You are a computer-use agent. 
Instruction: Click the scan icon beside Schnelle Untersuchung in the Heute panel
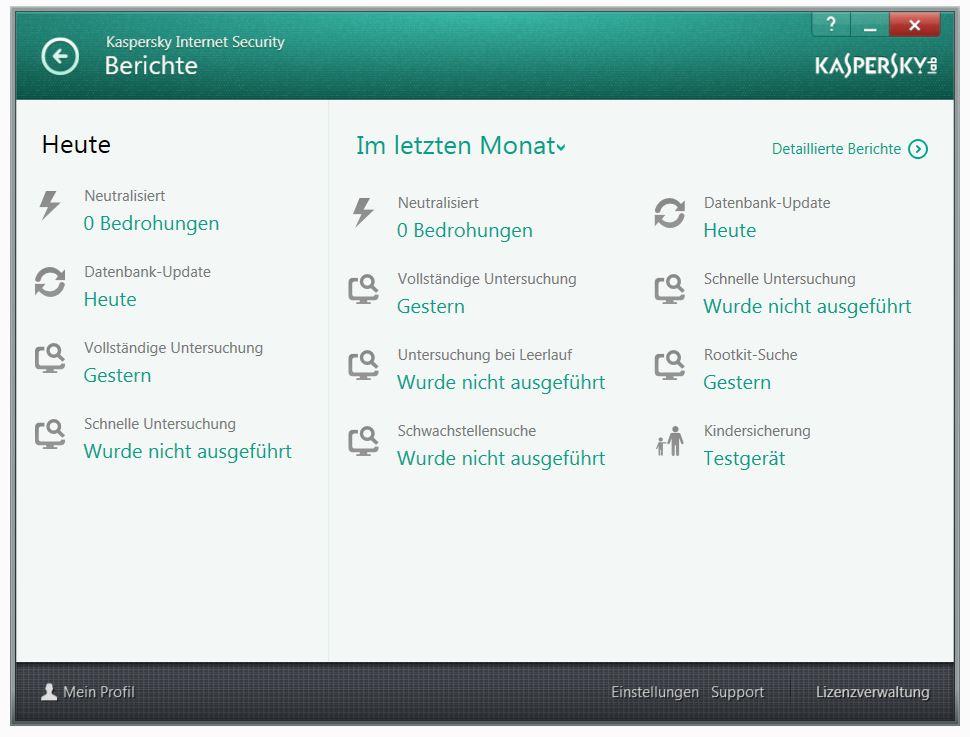tap(50, 434)
